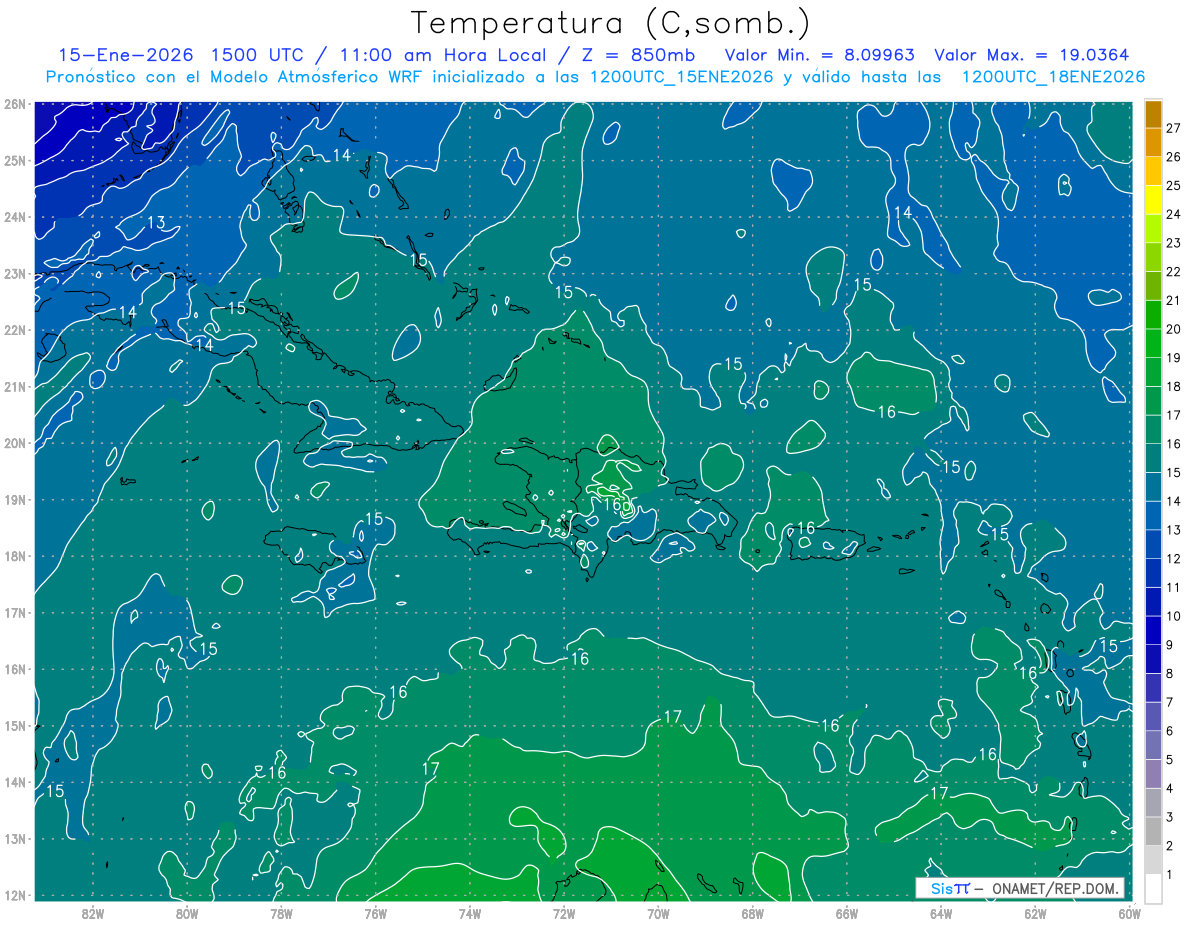This screenshot has width=1200, height=927.
Task: Click the 23N latitude axis label
Action: [14, 274]
